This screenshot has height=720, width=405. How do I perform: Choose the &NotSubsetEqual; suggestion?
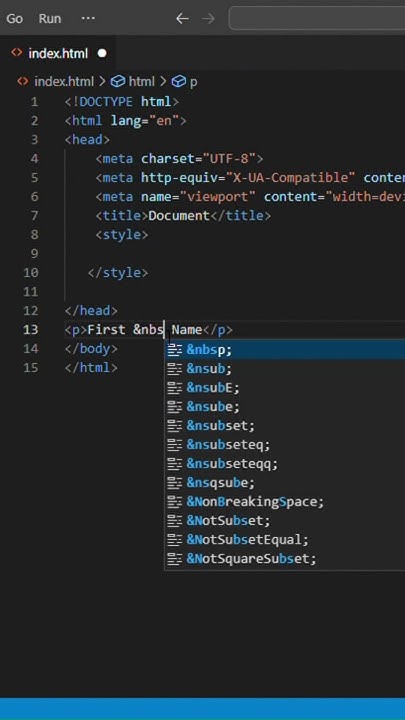[x=285, y=540]
